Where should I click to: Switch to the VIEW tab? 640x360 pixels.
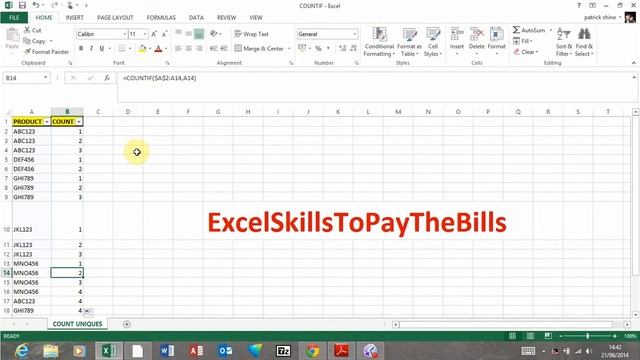point(256,18)
